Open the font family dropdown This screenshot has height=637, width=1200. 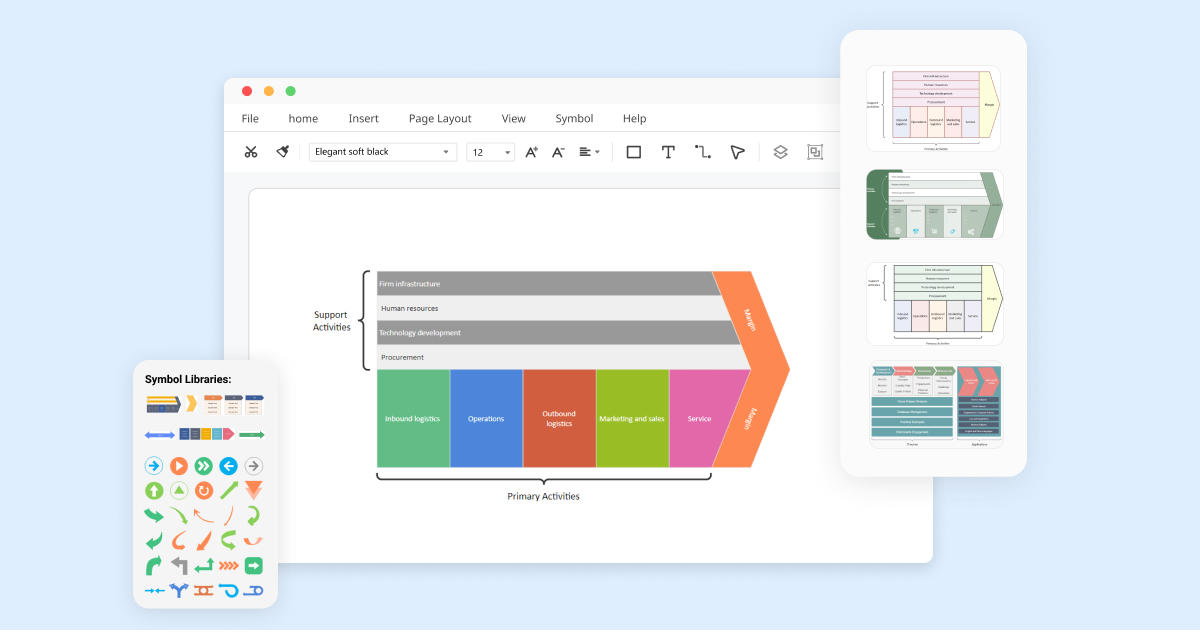pyautogui.click(x=383, y=151)
